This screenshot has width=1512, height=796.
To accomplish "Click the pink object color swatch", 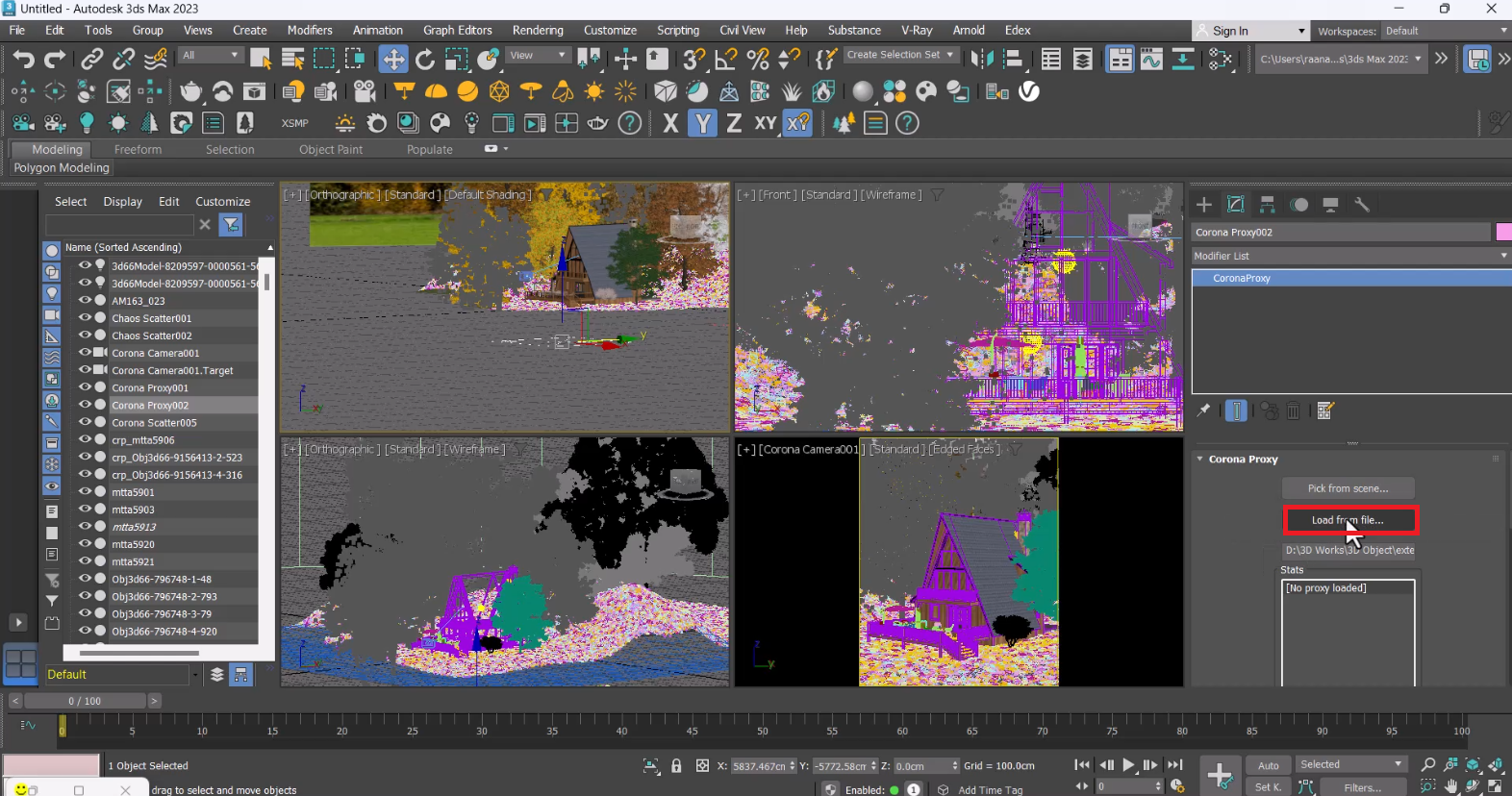I will point(1502,232).
